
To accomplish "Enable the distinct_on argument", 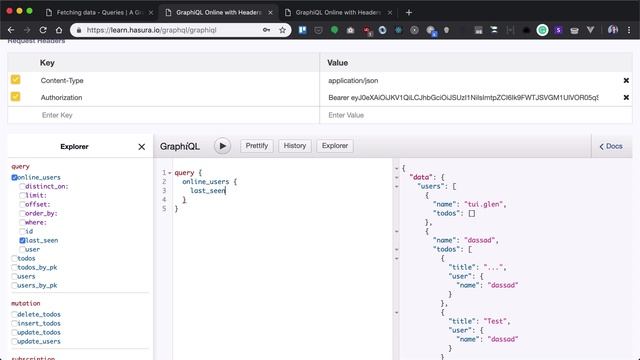I will (22, 187).
